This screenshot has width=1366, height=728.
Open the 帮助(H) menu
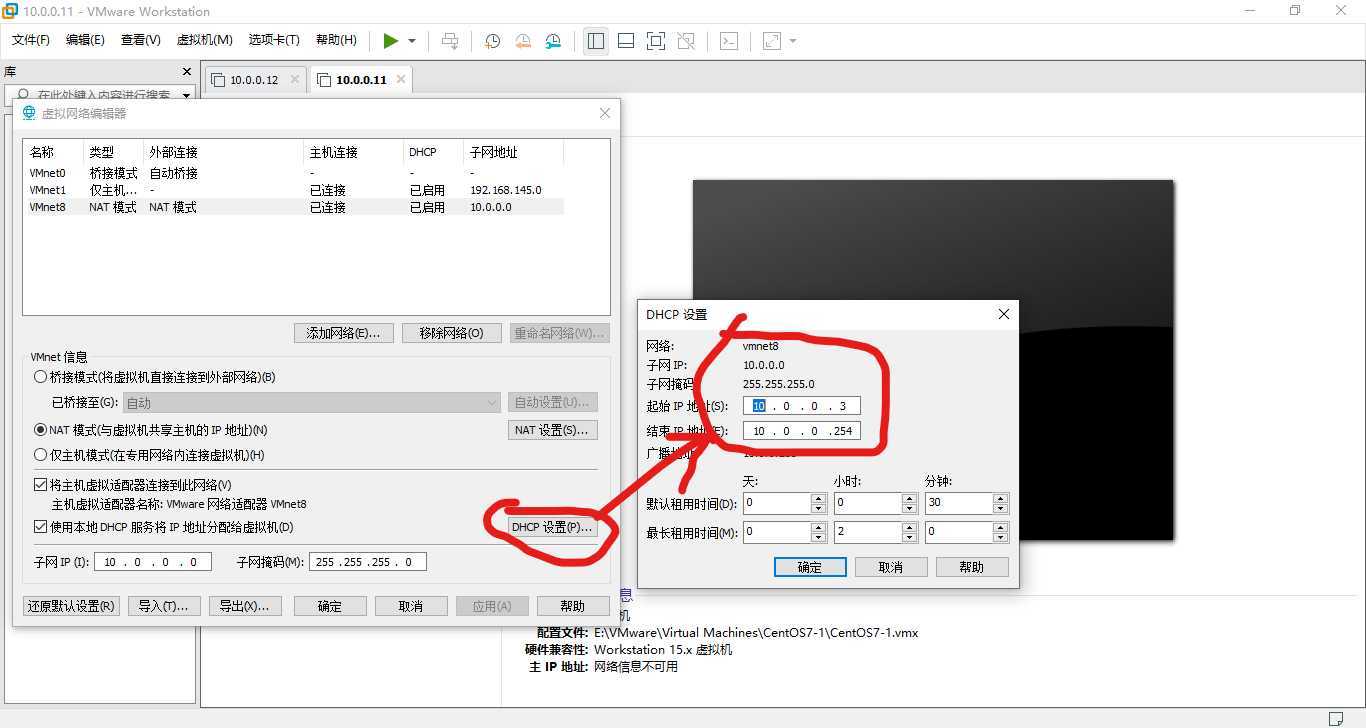pos(336,40)
